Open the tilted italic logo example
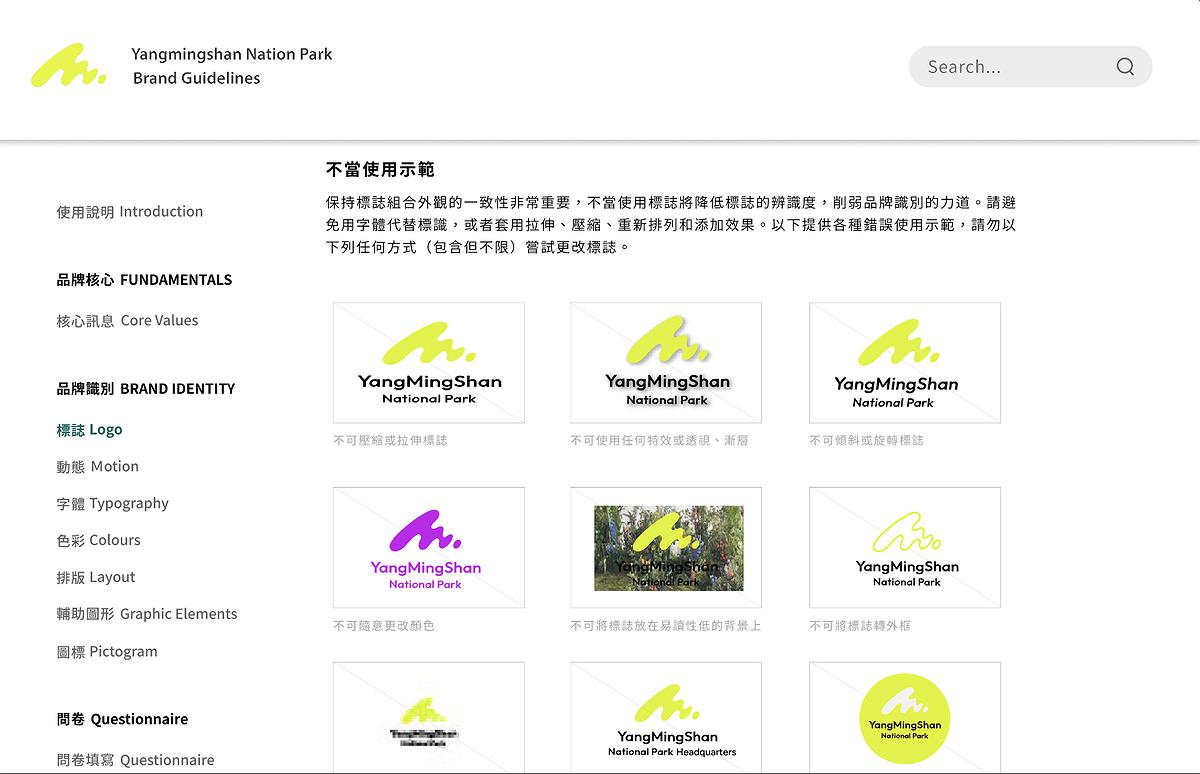Screen dimensions: 1200x774 pos(905,363)
